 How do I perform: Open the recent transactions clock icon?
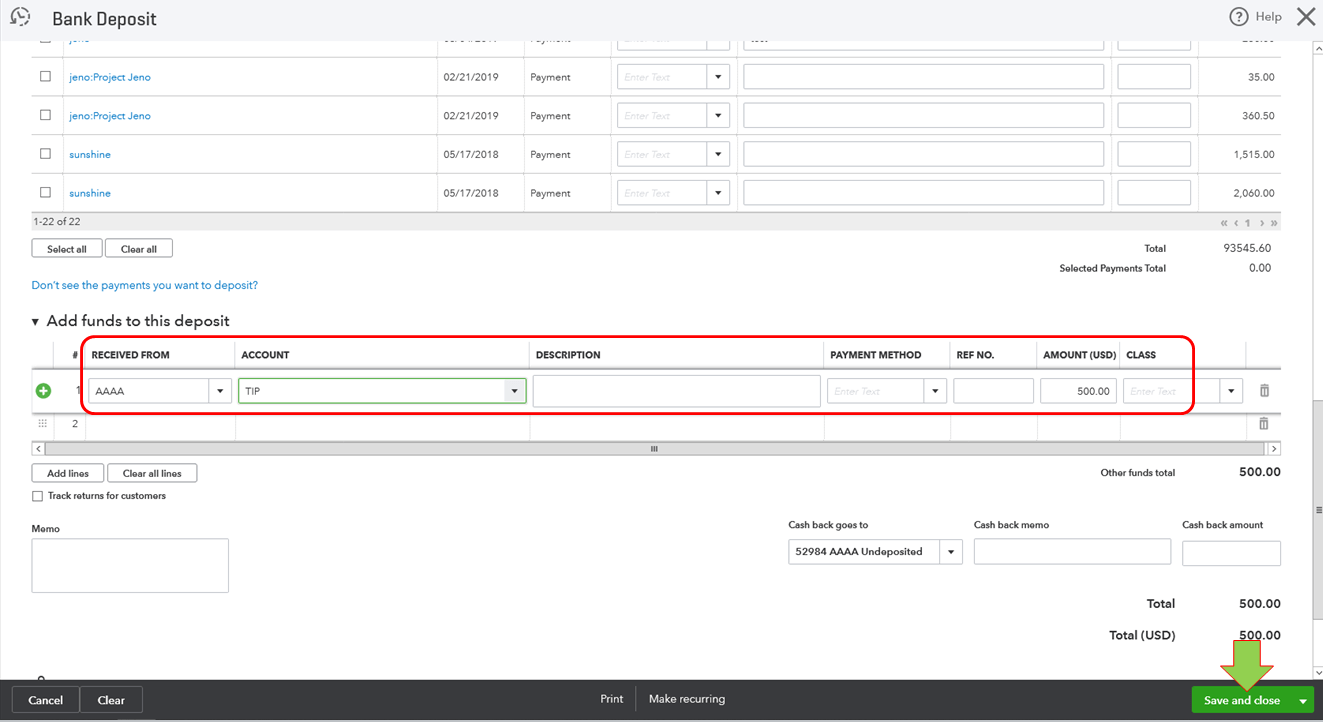(x=20, y=17)
